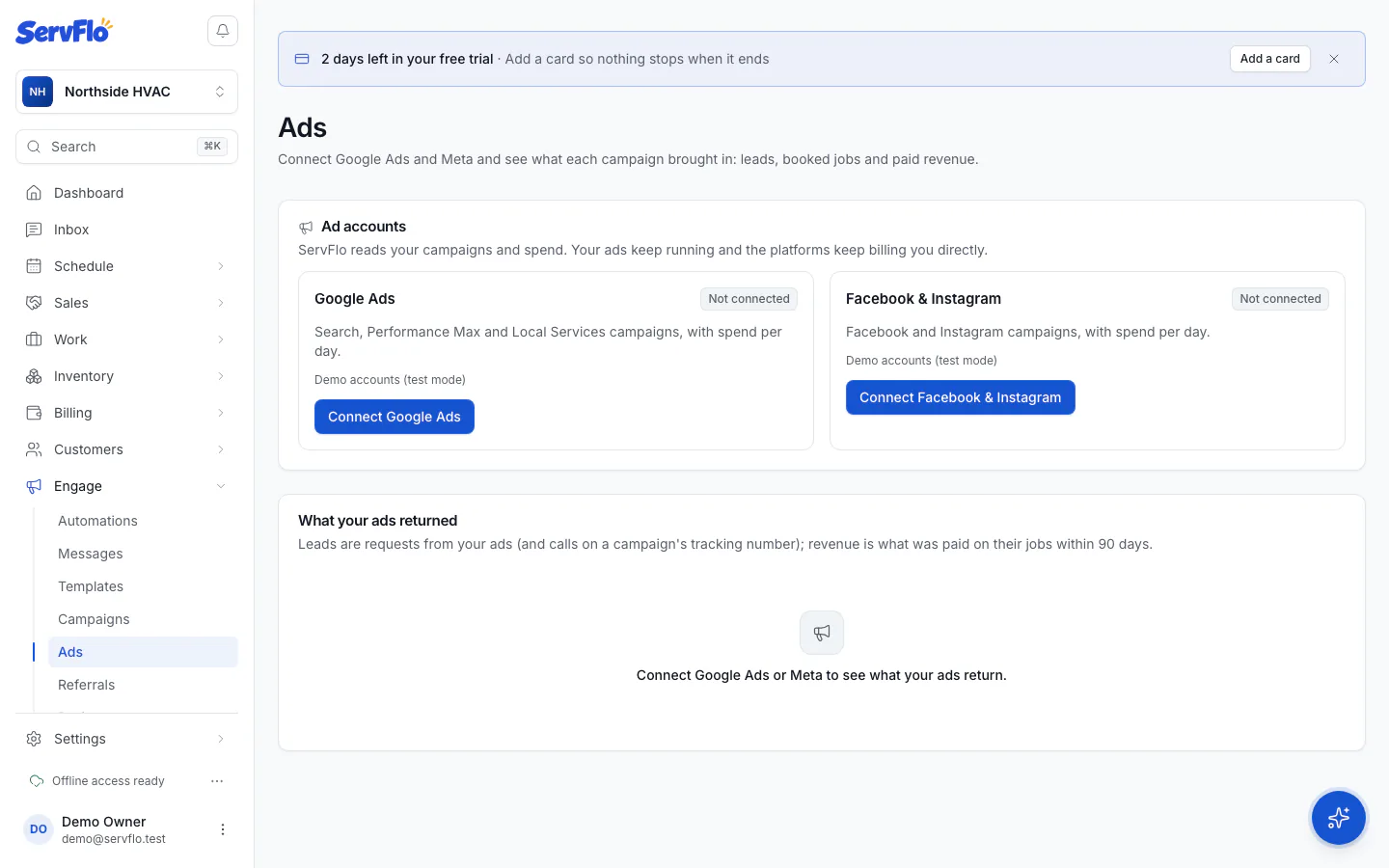Open the Northside HVAC workspace switcher
The width and height of the screenshot is (1389, 868).
click(126, 92)
